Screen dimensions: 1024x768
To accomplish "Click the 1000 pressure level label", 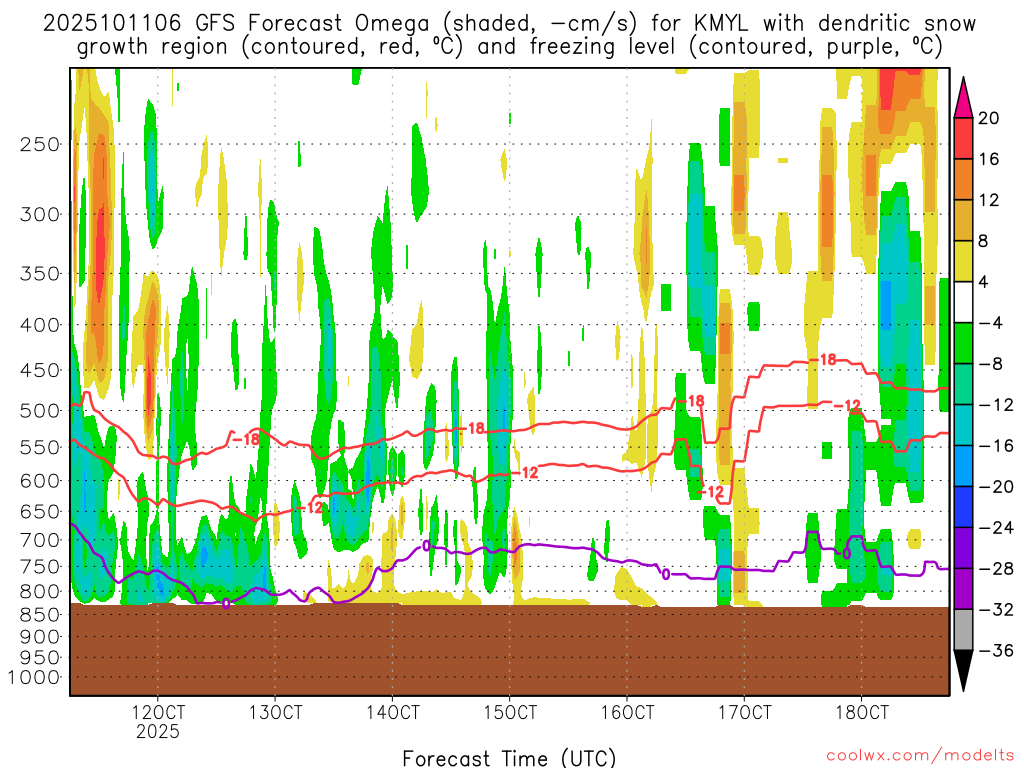I will tap(34, 678).
